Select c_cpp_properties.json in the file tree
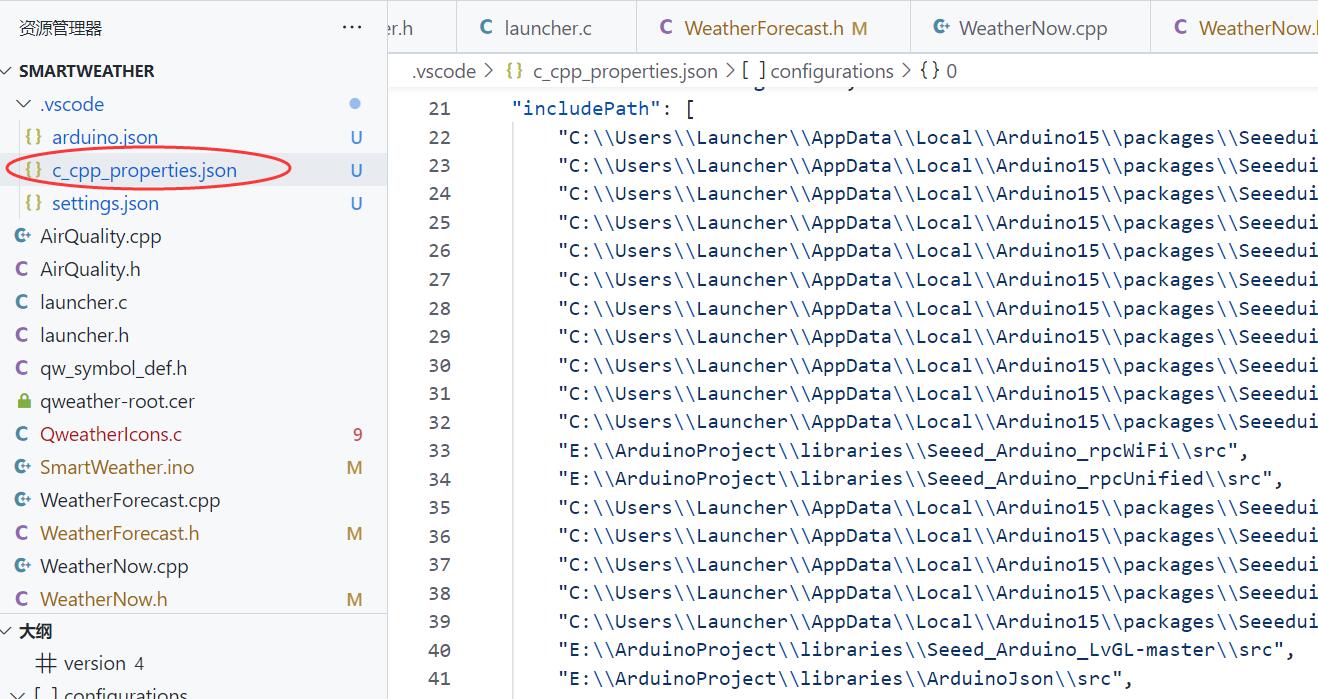 click(x=144, y=170)
